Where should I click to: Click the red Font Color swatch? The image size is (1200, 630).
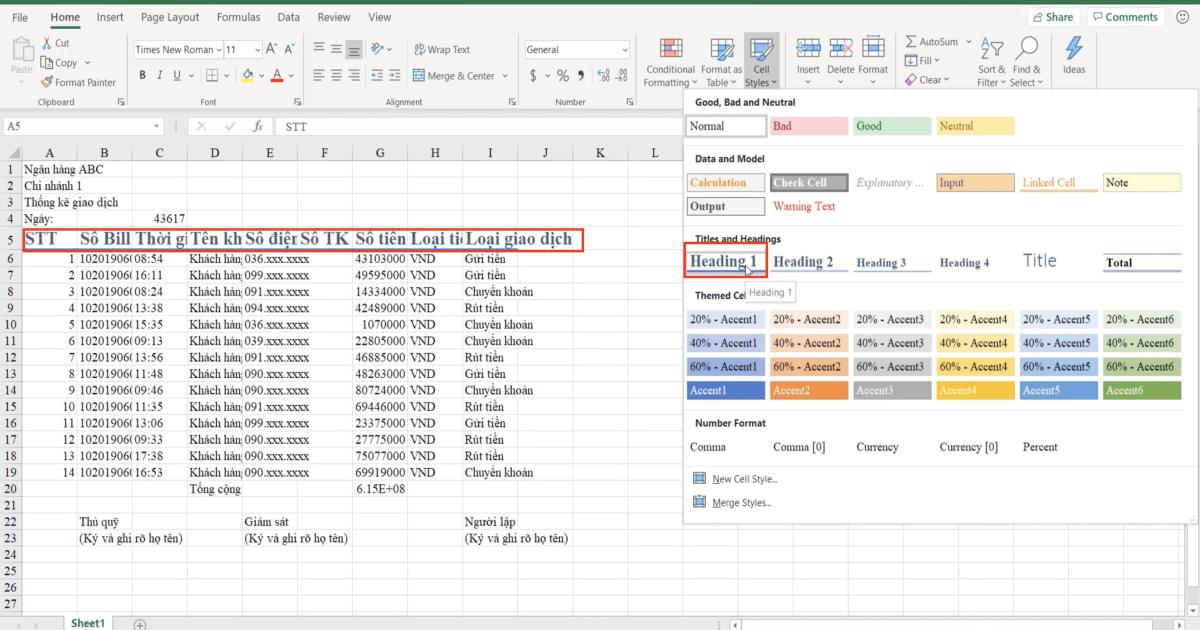(279, 80)
